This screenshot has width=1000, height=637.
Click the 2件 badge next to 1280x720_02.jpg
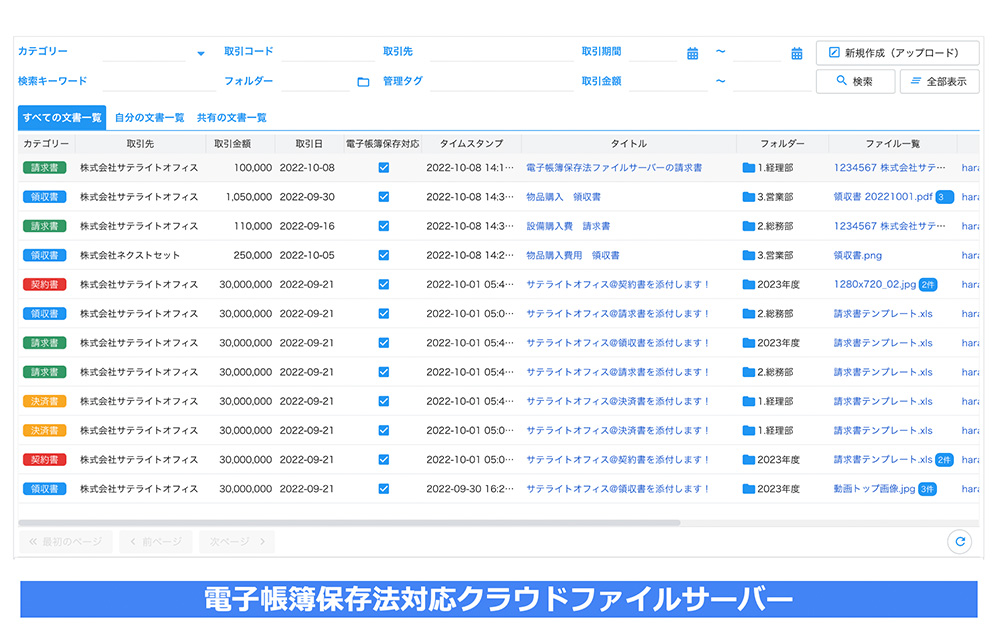point(927,285)
